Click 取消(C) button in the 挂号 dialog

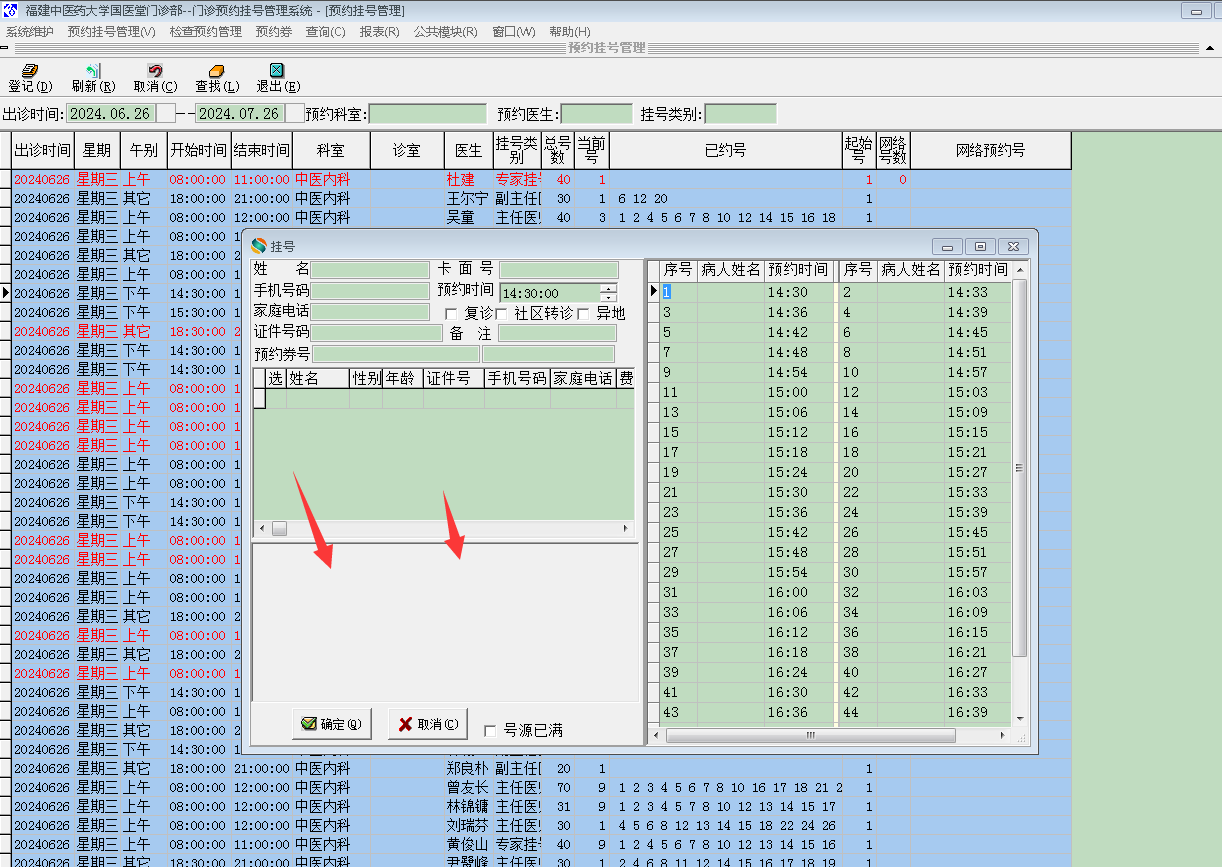click(428, 724)
